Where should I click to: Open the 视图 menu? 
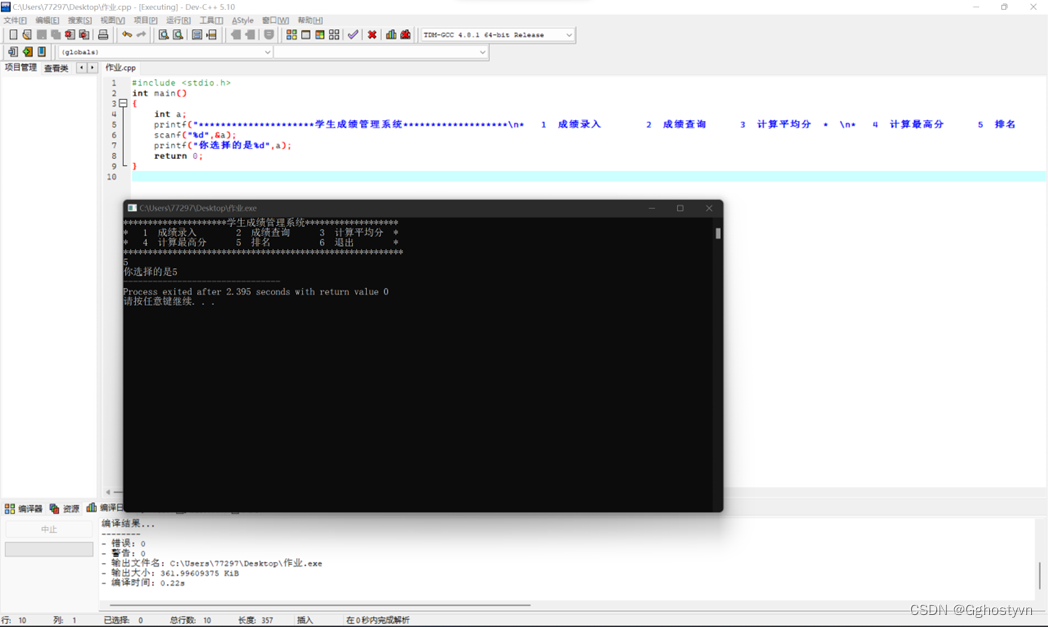tap(112, 20)
